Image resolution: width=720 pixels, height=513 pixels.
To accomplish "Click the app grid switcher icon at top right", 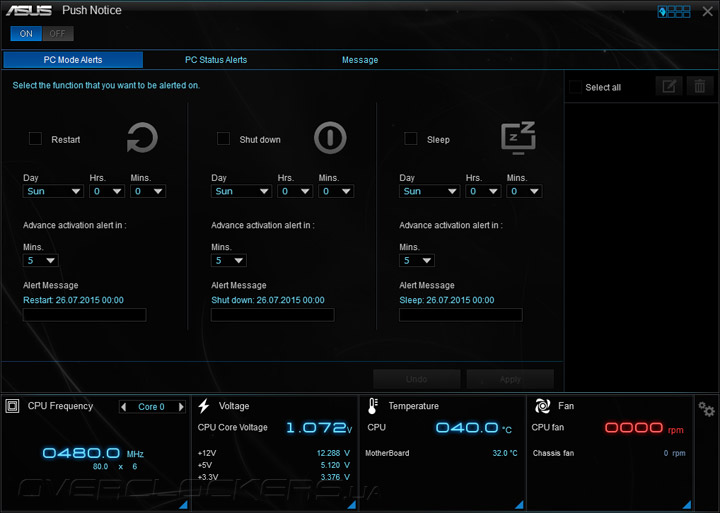I will [674, 11].
